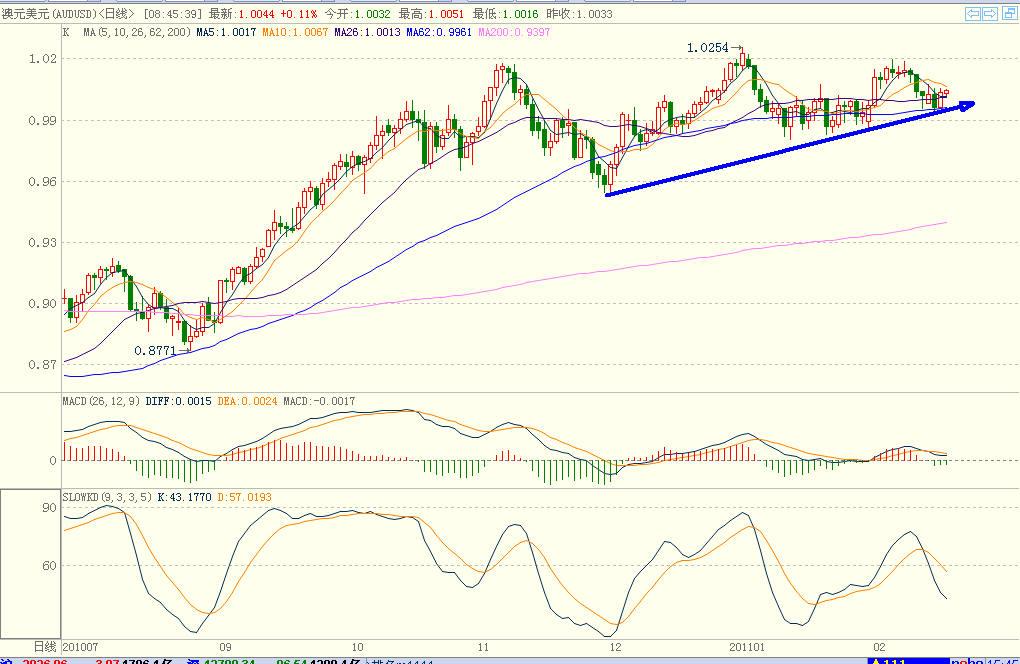Click the 60 level on SLOWKD axis
1020x664 pixels.
pyautogui.click(x=49, y=566)
